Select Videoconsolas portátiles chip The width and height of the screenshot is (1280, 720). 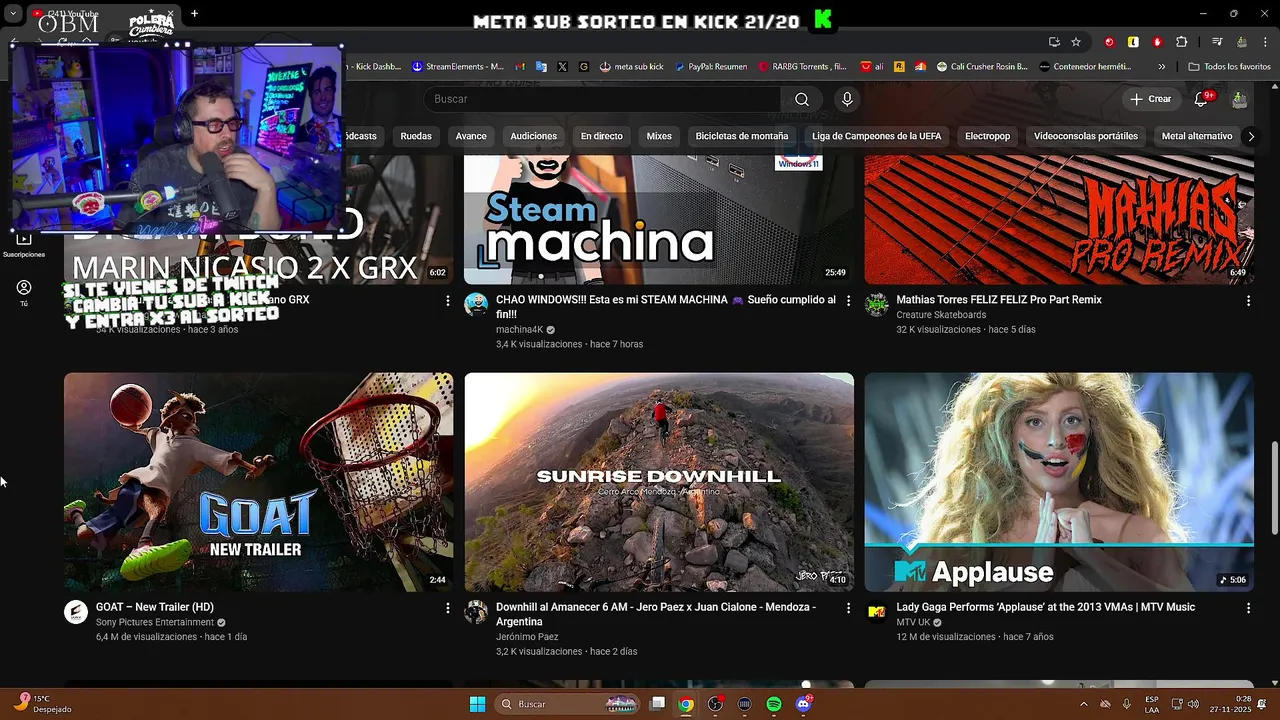tap(1085, 136)
